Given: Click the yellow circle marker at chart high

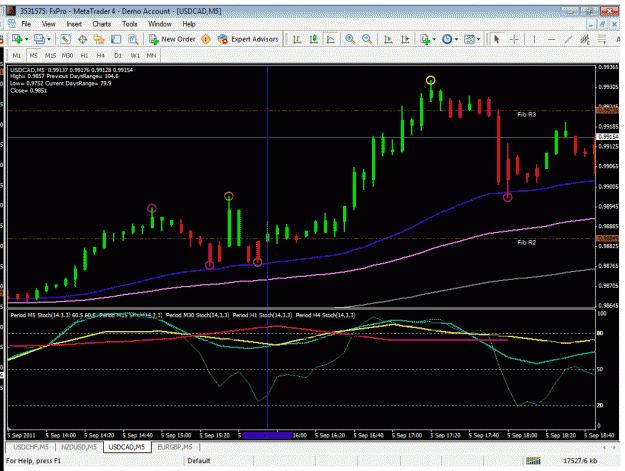Looking at the screenshot, I should coord(430,80).
